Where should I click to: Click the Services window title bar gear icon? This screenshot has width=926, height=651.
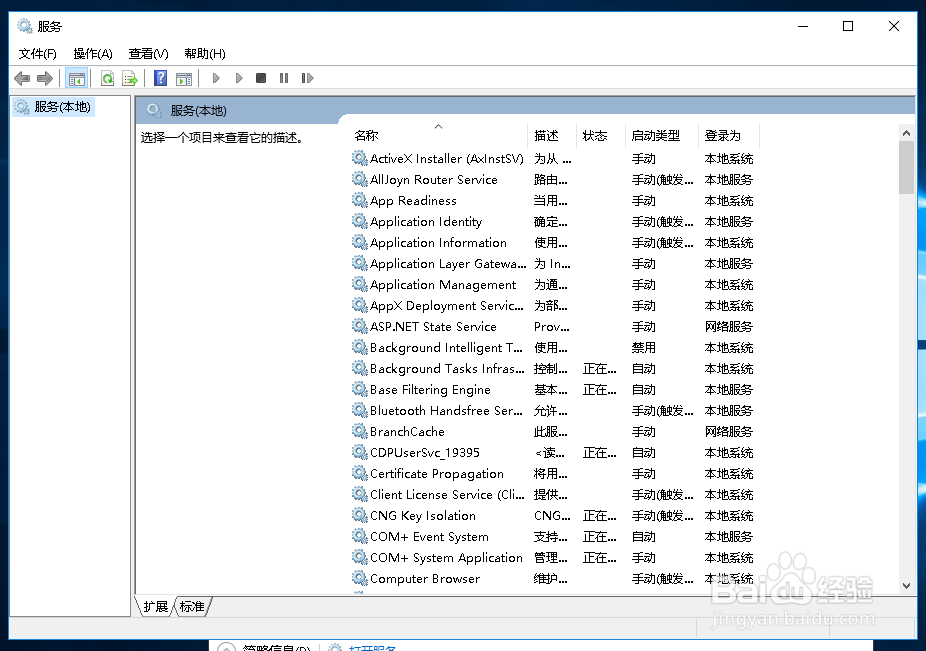(24, 26)
